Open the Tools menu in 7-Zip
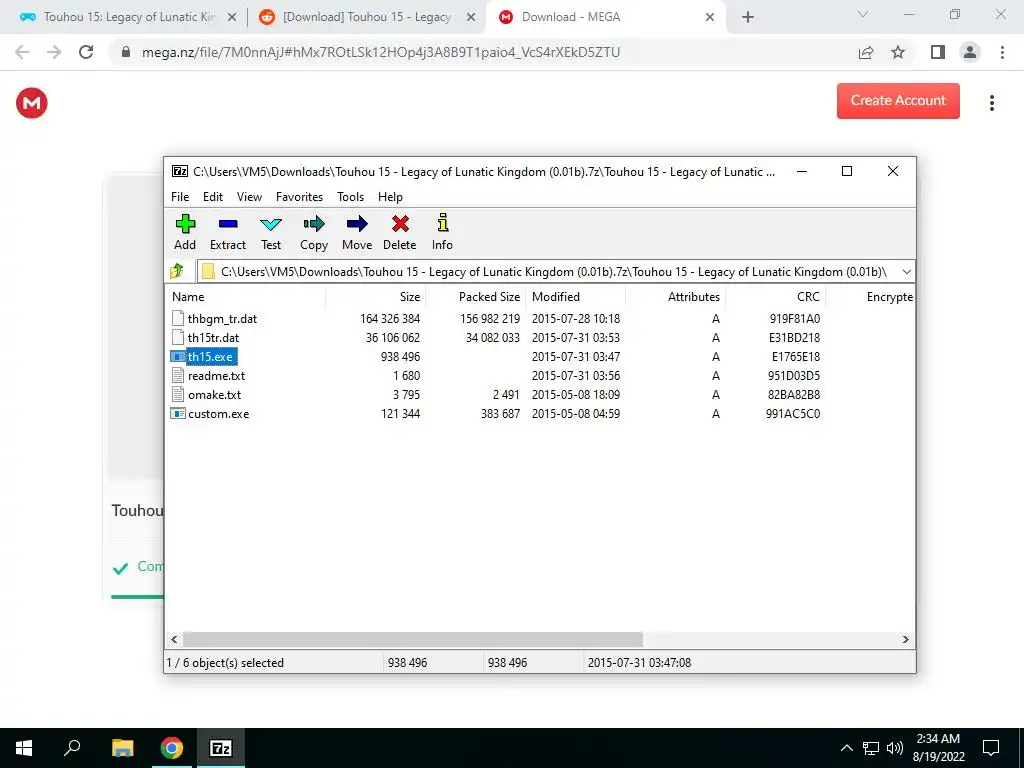This screenshot has height=768, width=1024. pos(350,197)
